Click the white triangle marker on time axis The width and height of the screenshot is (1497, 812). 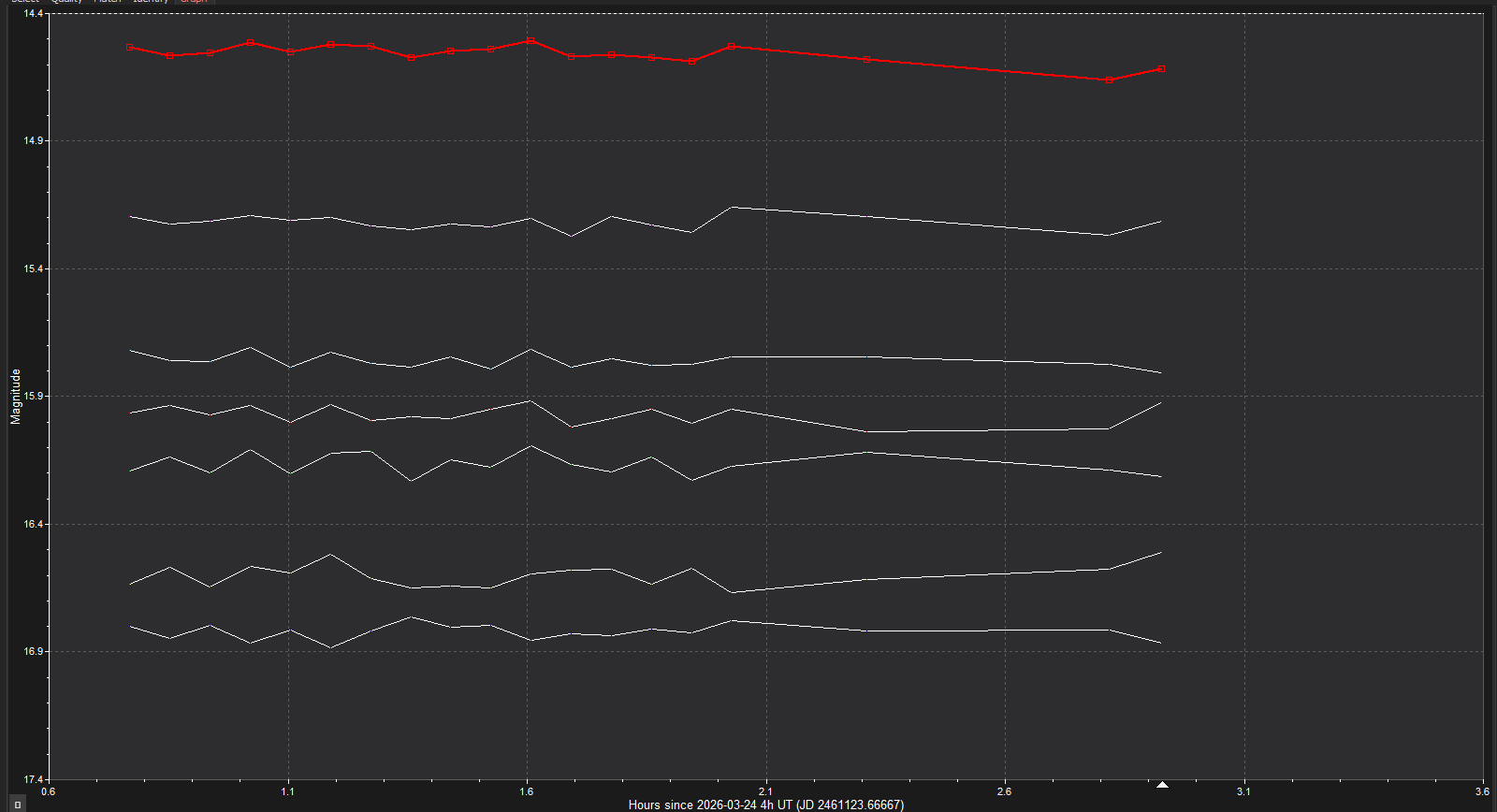1162,785
